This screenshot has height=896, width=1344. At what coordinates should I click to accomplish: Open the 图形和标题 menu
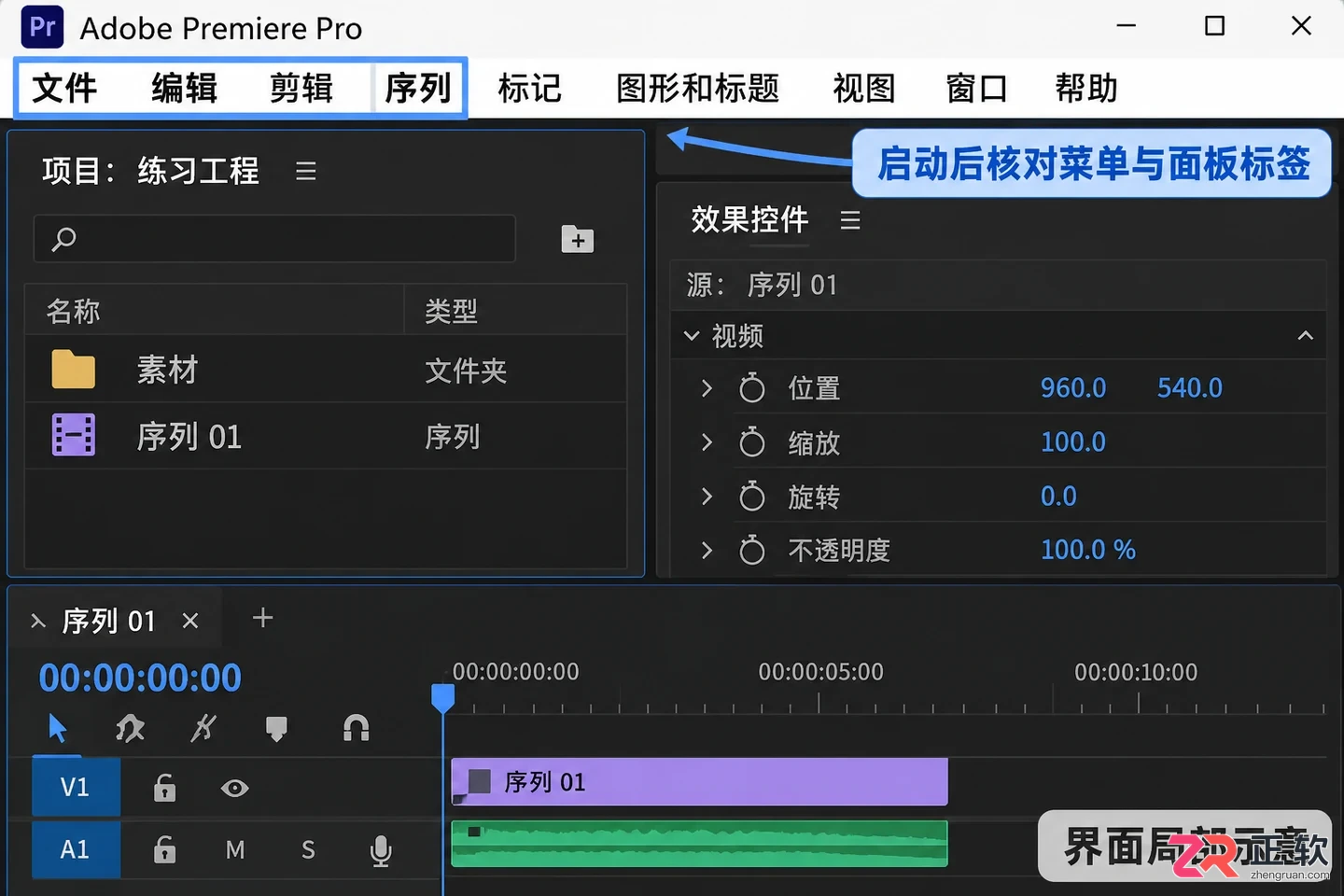pyautogui.click(x=697, y=89)
